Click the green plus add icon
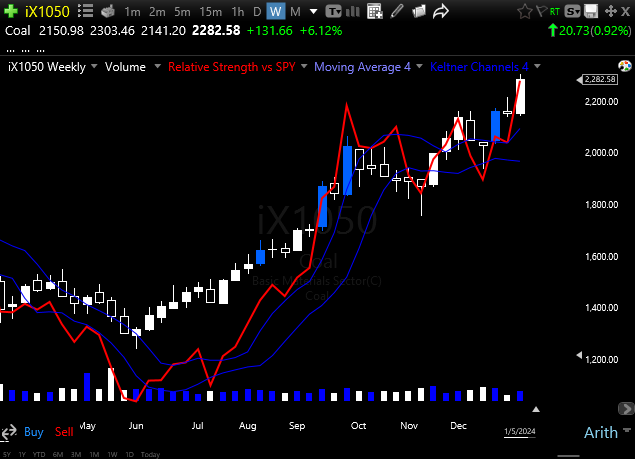 [x=10, y=11]
